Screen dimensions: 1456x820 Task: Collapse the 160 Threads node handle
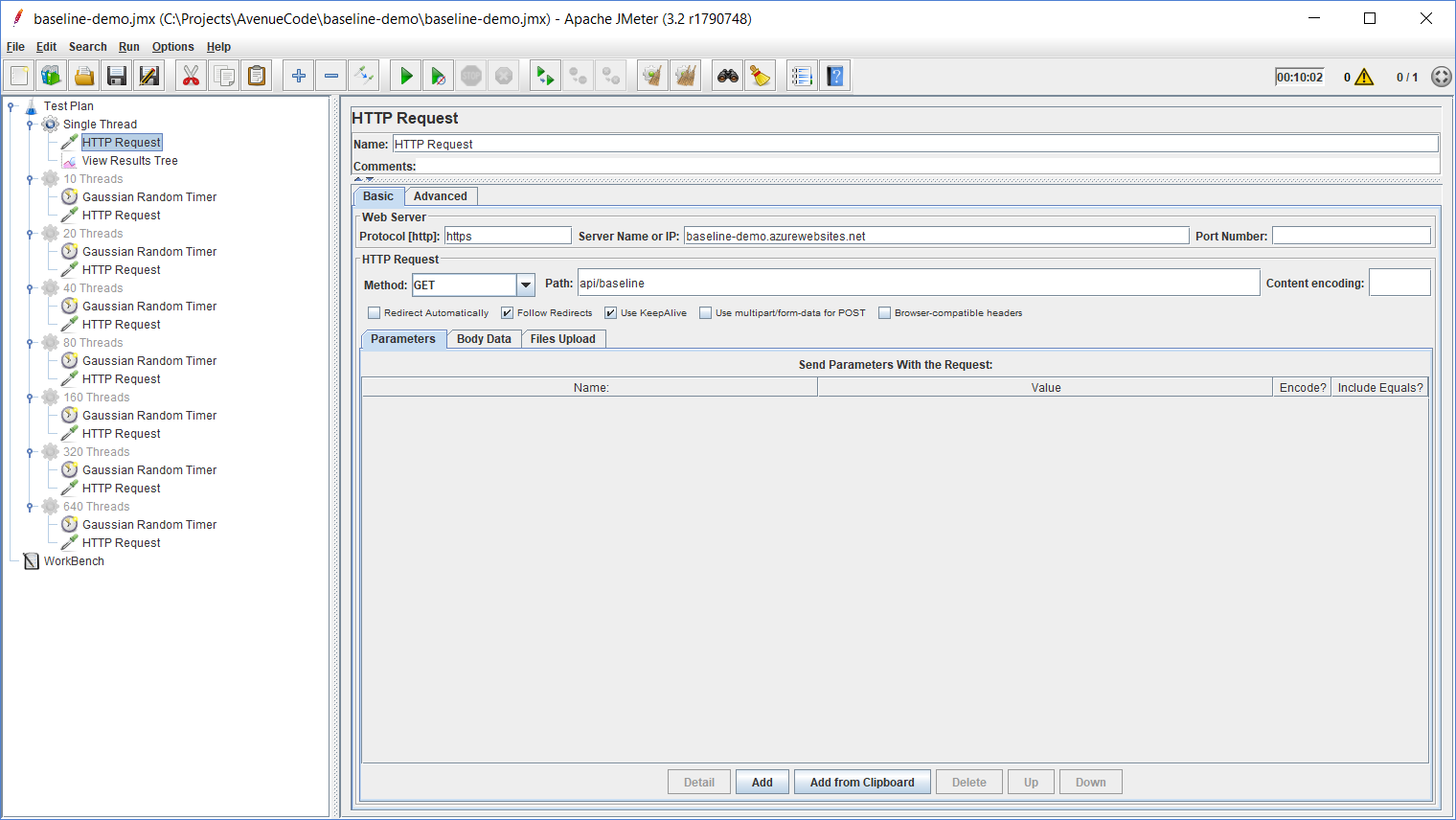31,398
